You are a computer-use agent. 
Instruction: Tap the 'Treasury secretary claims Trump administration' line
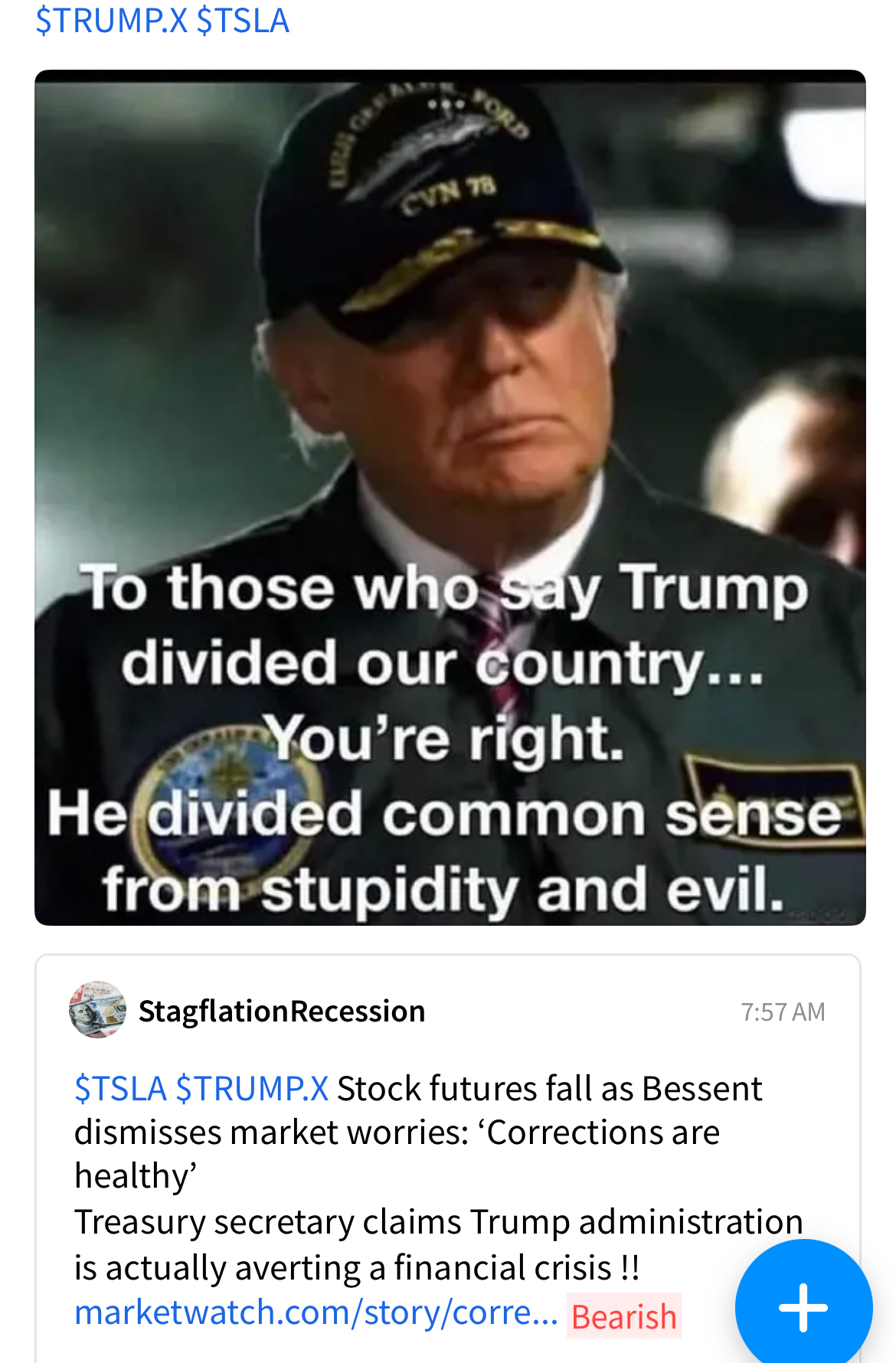[x=439, y=1222]
